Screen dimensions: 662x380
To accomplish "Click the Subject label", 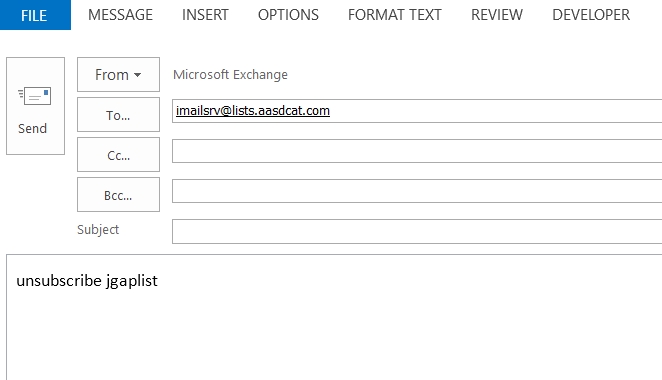I will [x=98, y=230].
